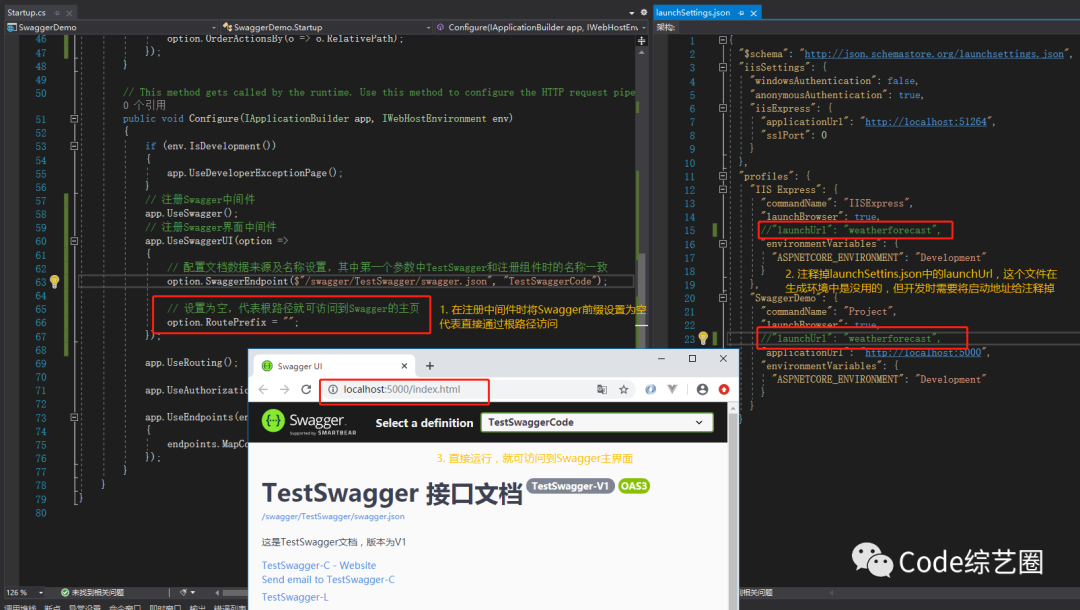The height and width of the screenshot is (610, 1080).
Task: Open the SwaggerDemo project dropdown
Action: coord(112,28)
